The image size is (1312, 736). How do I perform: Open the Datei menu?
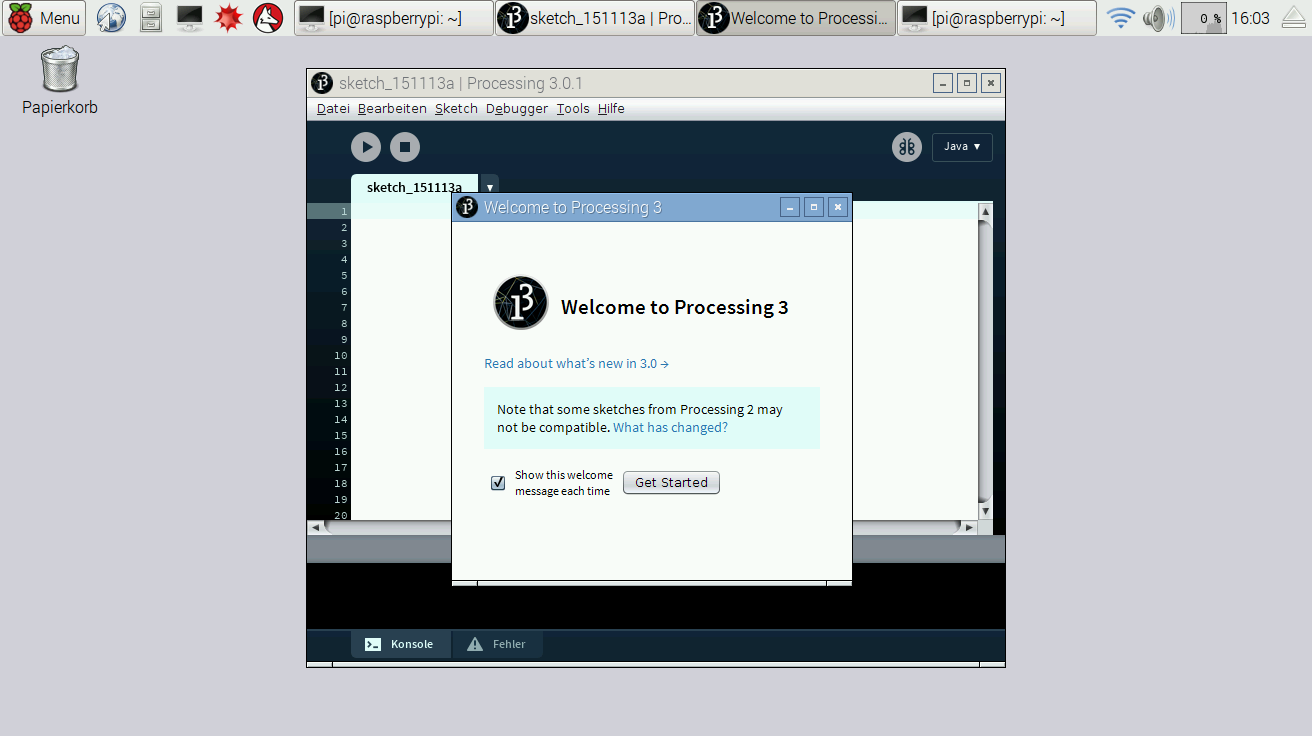[x=333, y=109]
